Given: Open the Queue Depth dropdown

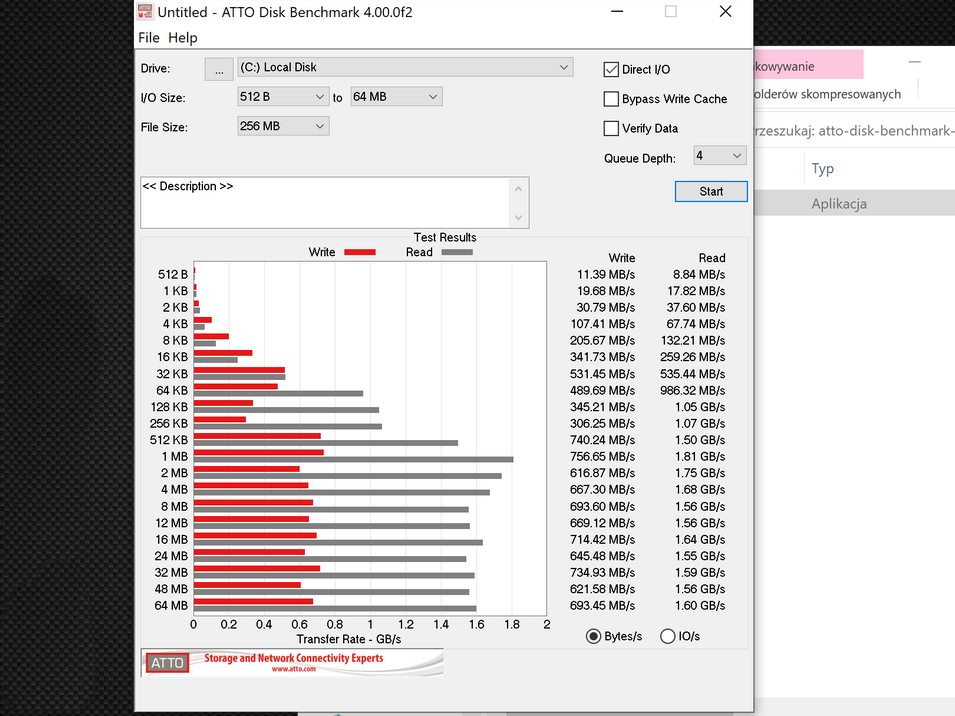Looking at the screenshot, I should click(720, 156).
